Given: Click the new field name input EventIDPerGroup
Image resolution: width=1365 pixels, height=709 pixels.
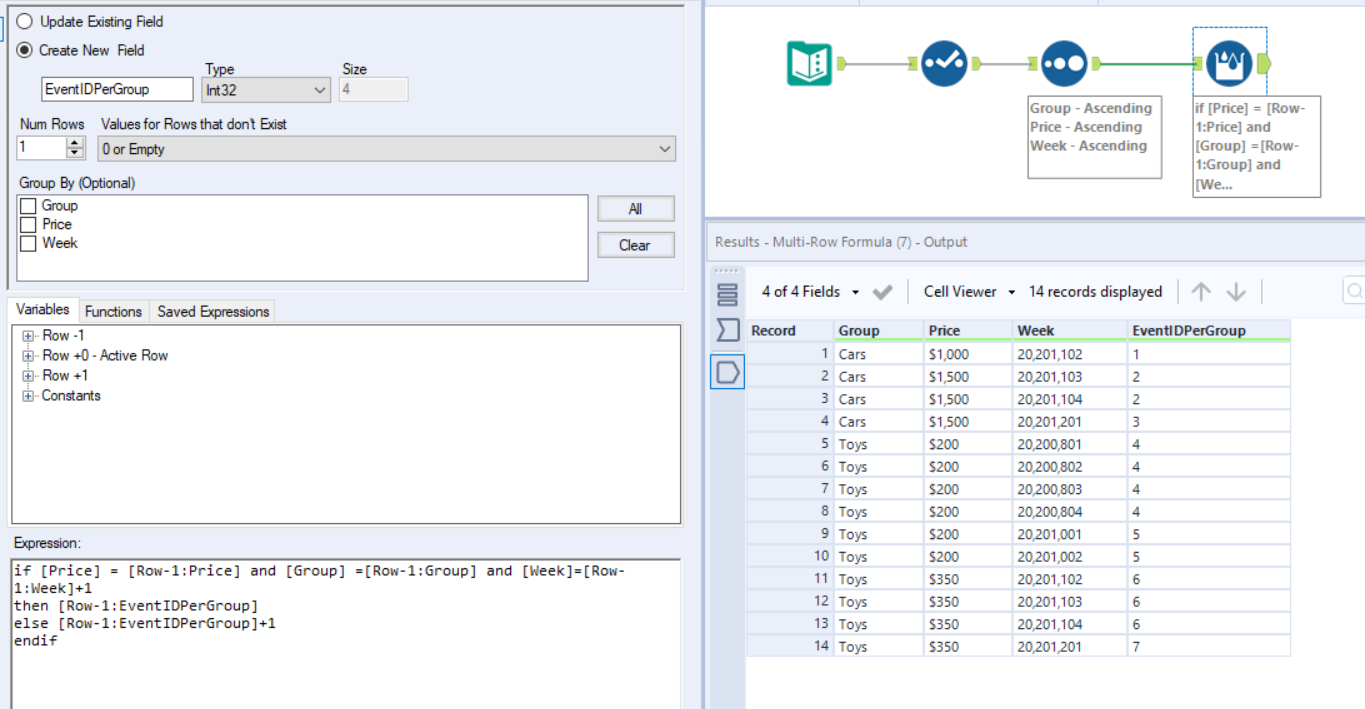Looking at the screenshot, I should click(117, 89).
